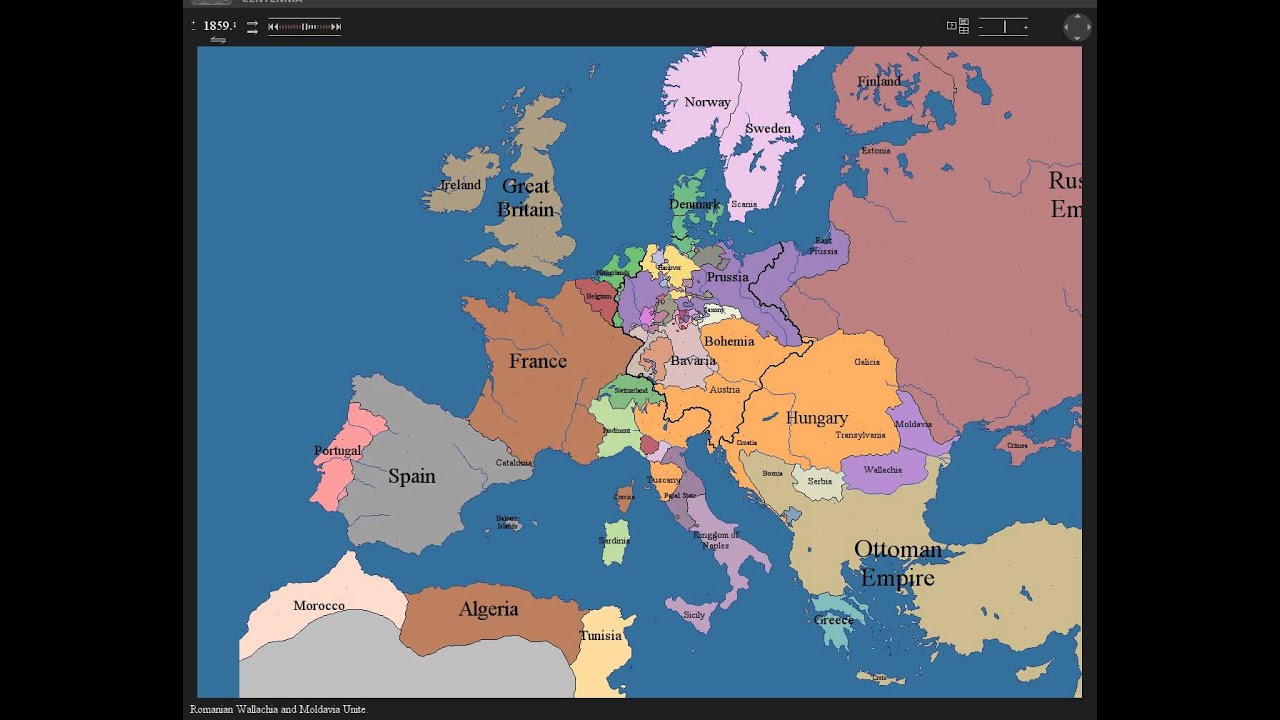Click the Sweden label

[x=768, y=128]
